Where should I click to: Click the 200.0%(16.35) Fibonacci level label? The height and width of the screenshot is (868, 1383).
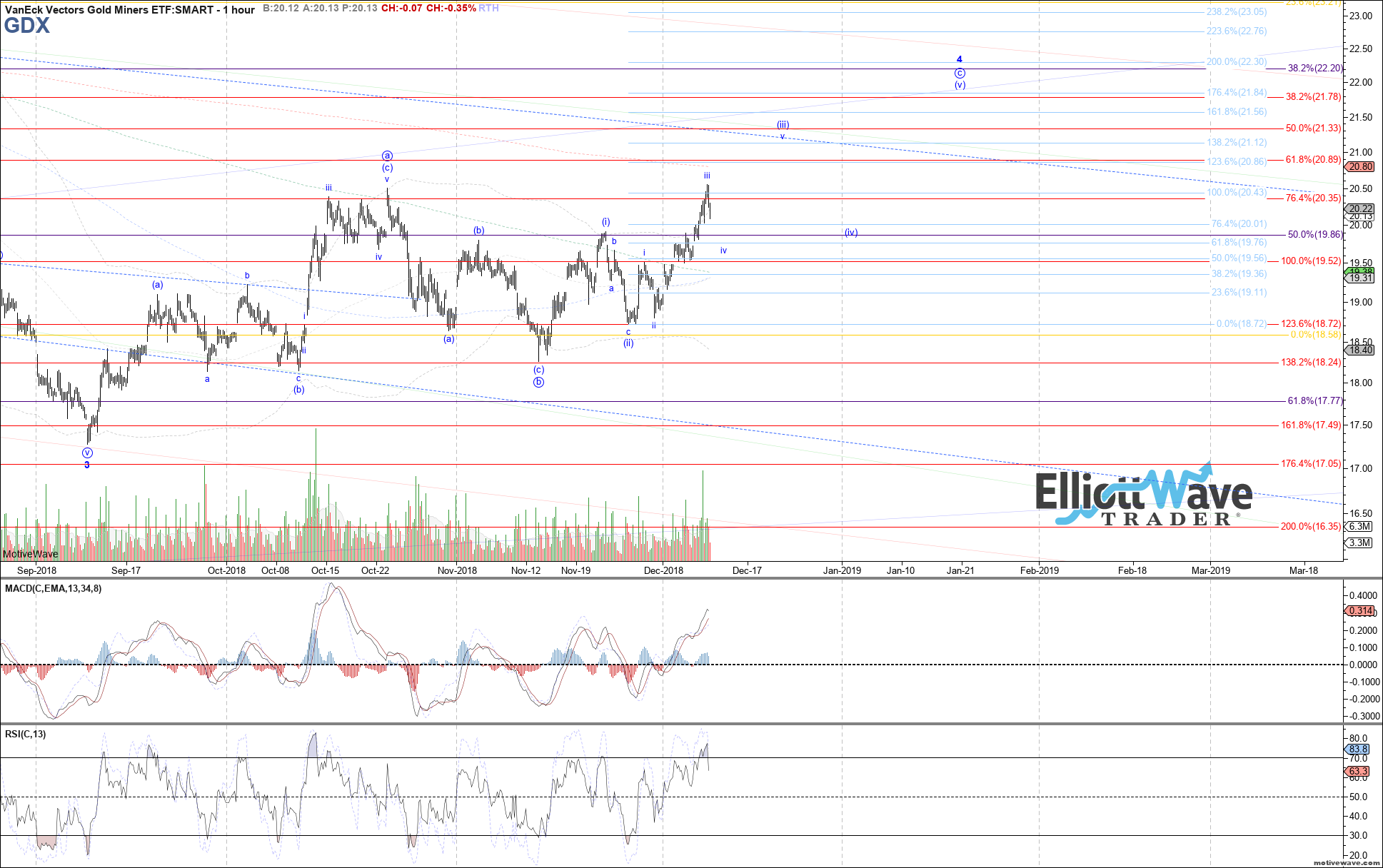1311,527
